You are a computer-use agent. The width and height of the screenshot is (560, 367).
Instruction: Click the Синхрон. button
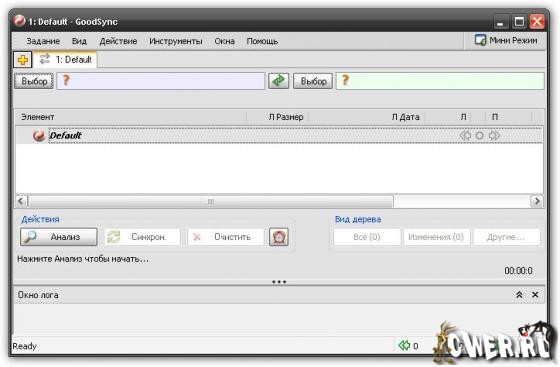[142, 237]
